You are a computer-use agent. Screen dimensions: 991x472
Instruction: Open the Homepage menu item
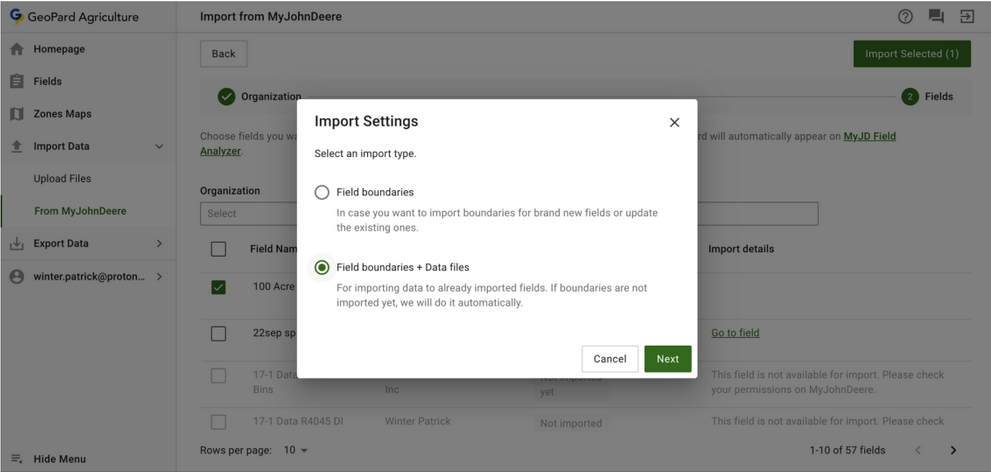coord(59,49)
